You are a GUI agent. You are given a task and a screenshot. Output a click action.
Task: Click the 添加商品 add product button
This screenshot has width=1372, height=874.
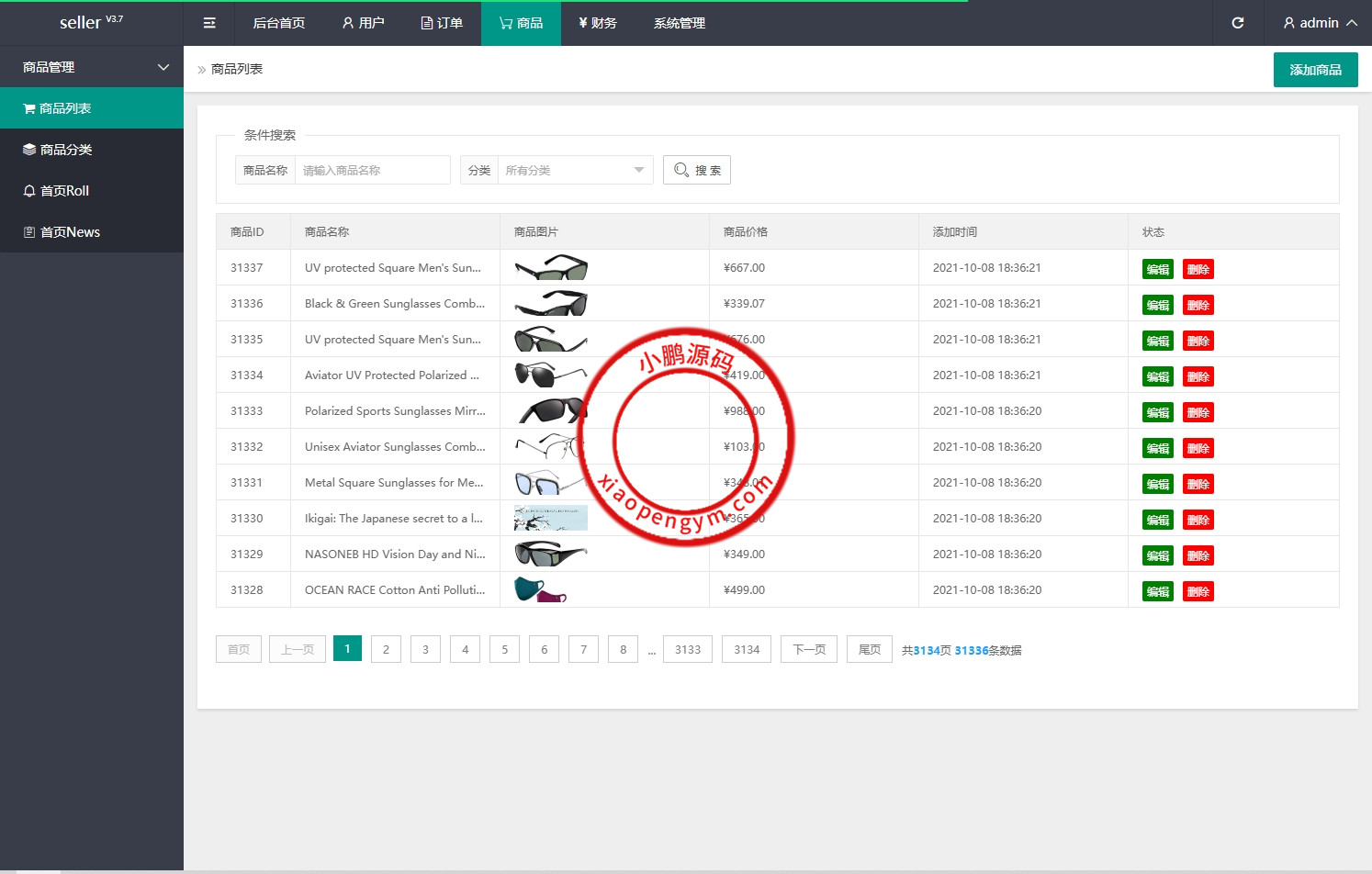pyautogui.click(x=1315, y=70)
